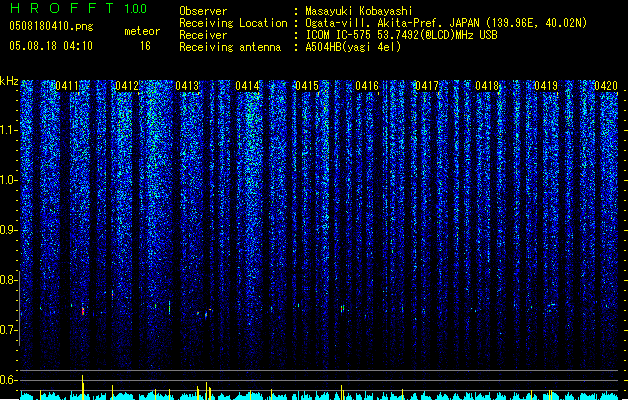Click the 'Observer' field label
This screenshot has height=400, width=629.
[203, 11]
